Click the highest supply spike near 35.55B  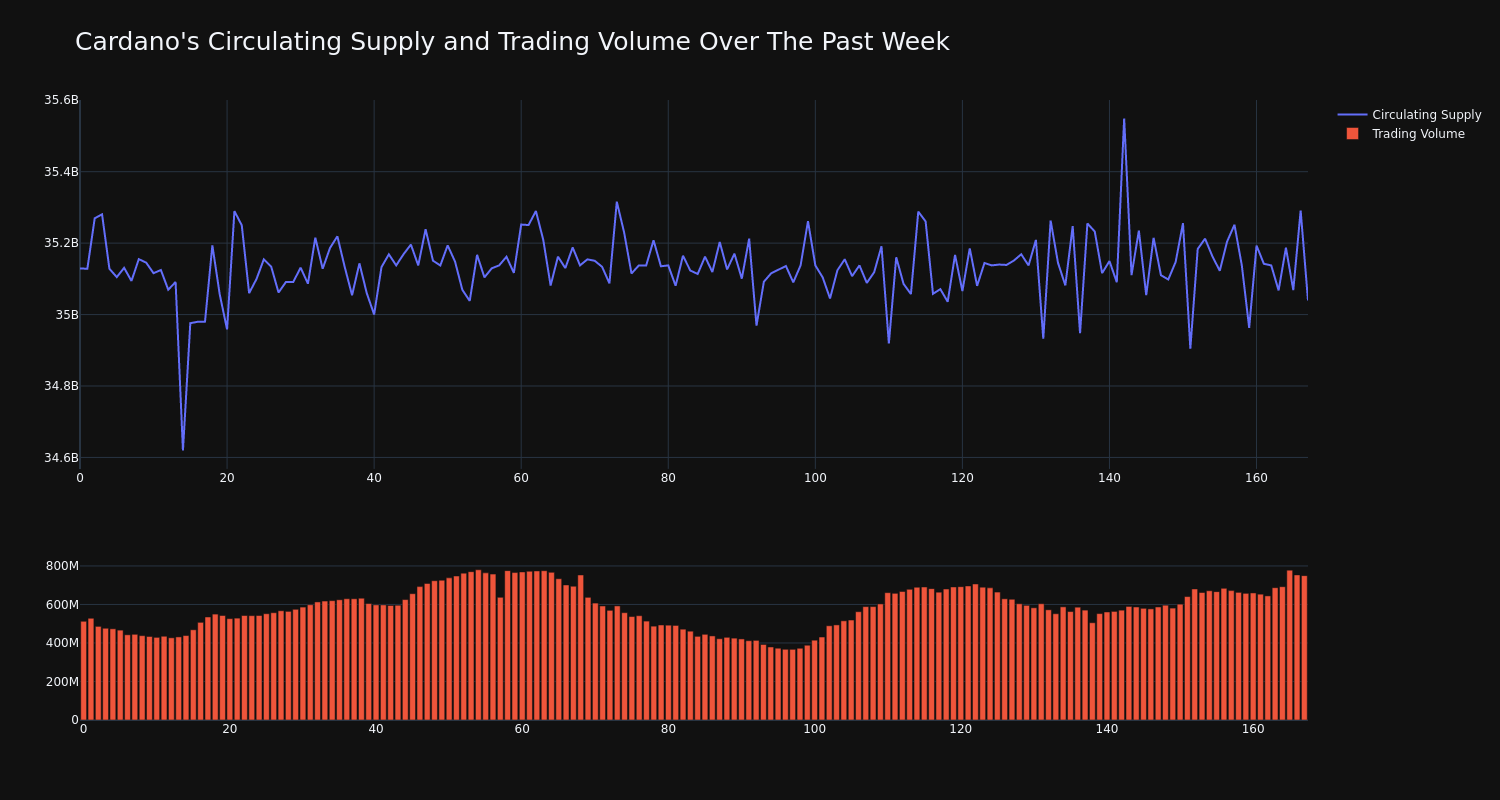[x=1124, y=120]
